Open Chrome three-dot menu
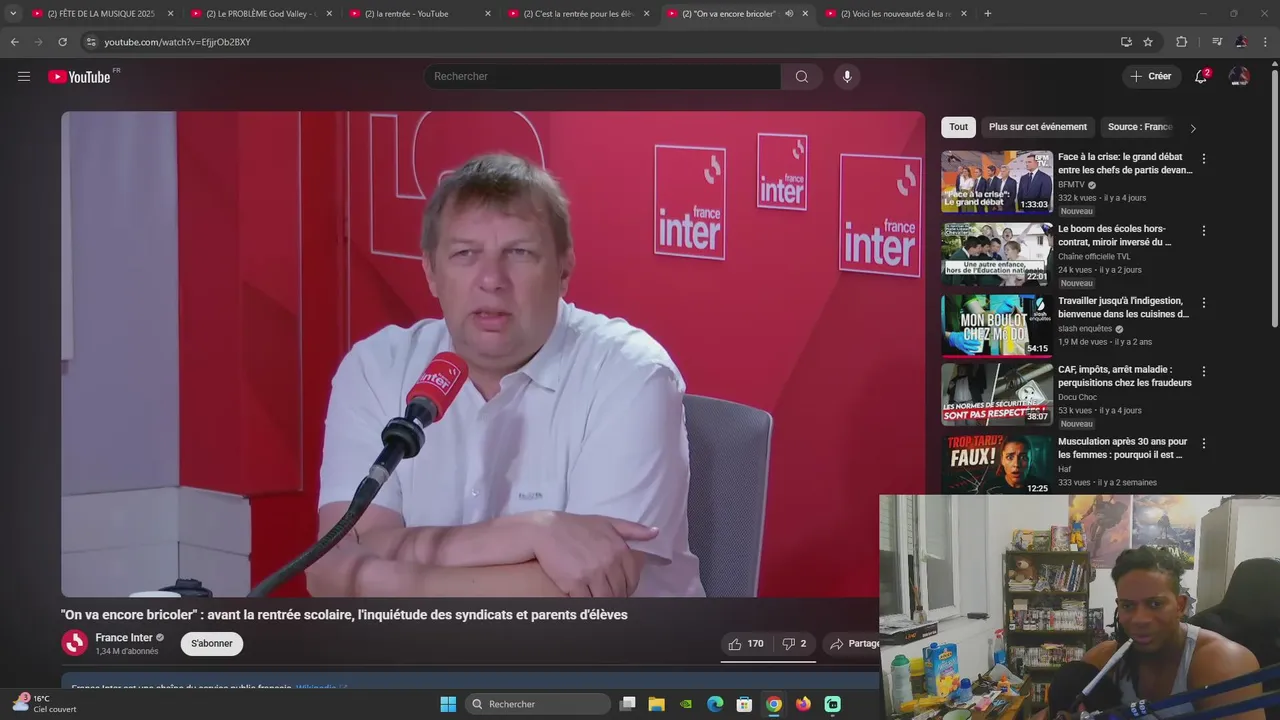1280x720 pixels. click(1266, 42)
